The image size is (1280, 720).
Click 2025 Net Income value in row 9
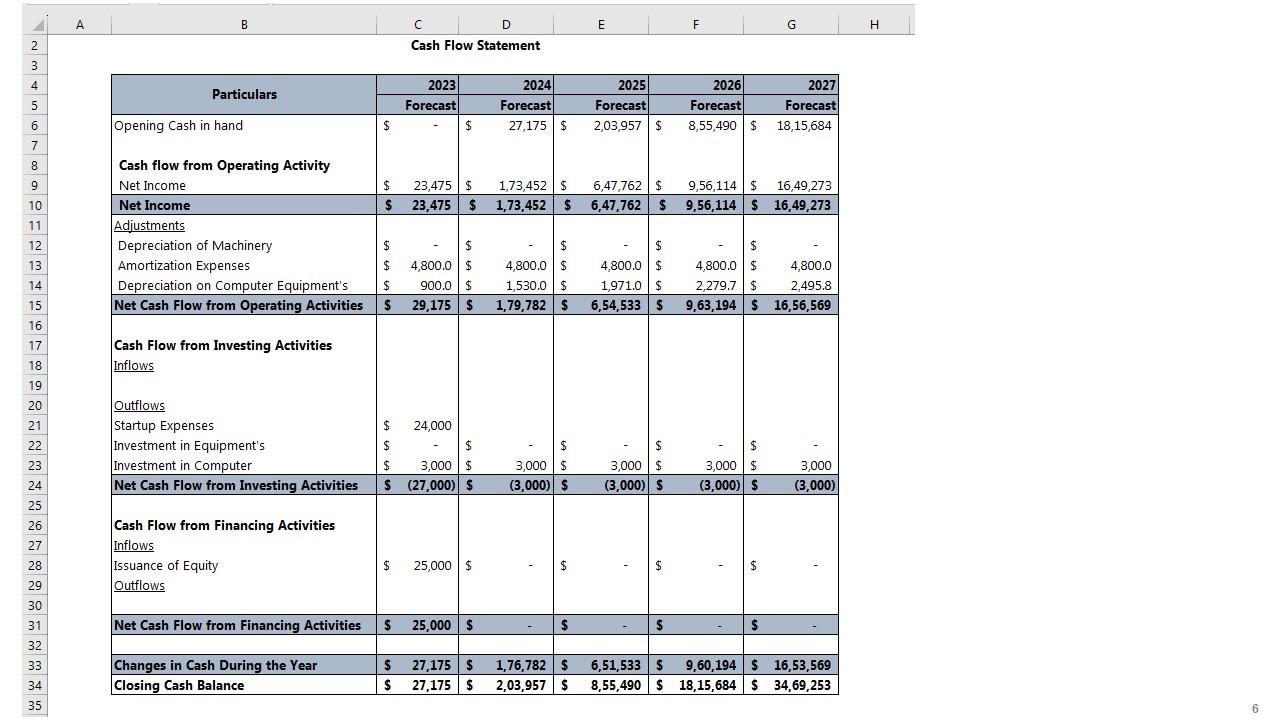(615, 185)
